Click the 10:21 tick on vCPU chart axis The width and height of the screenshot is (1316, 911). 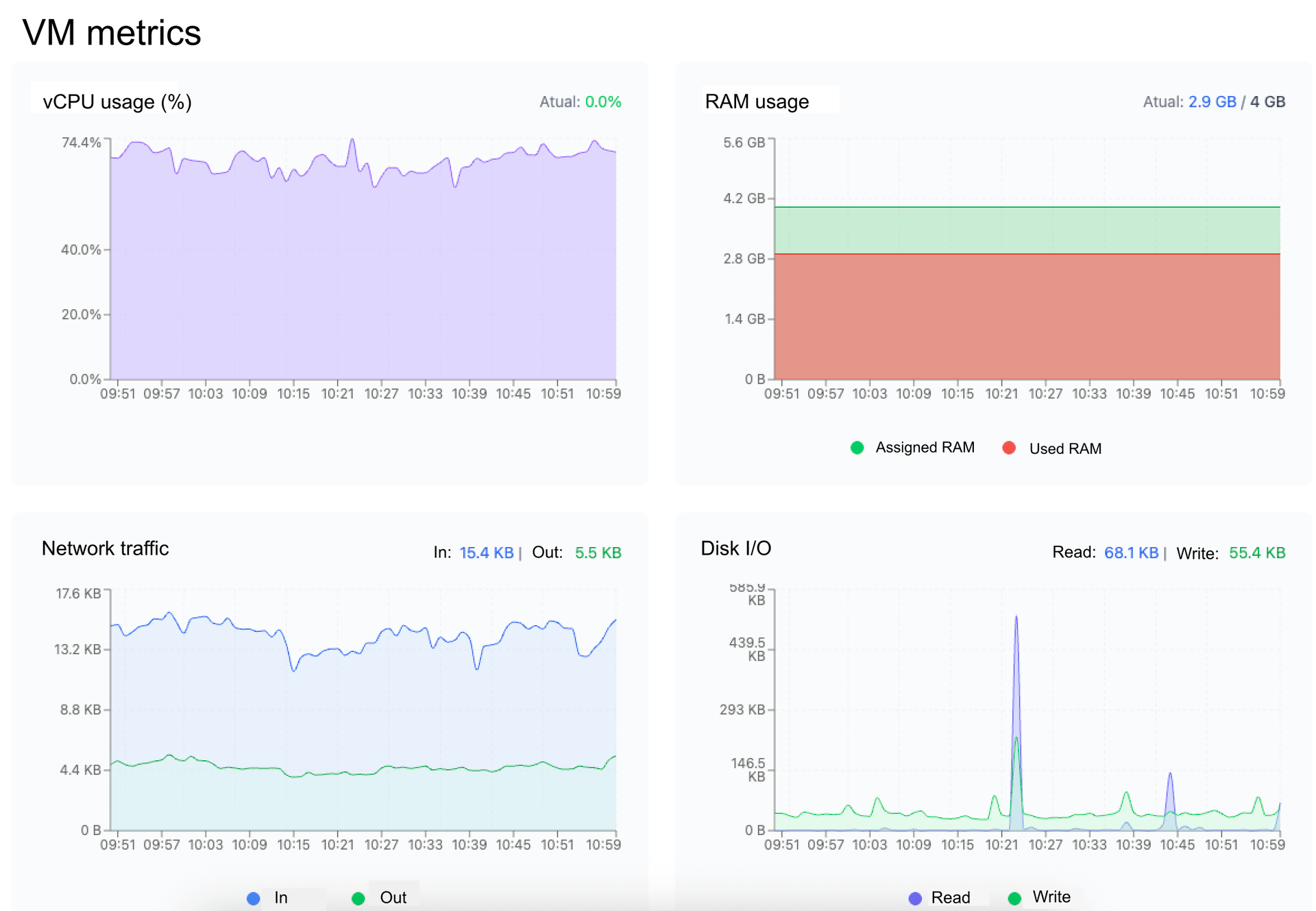pos(337,393)
